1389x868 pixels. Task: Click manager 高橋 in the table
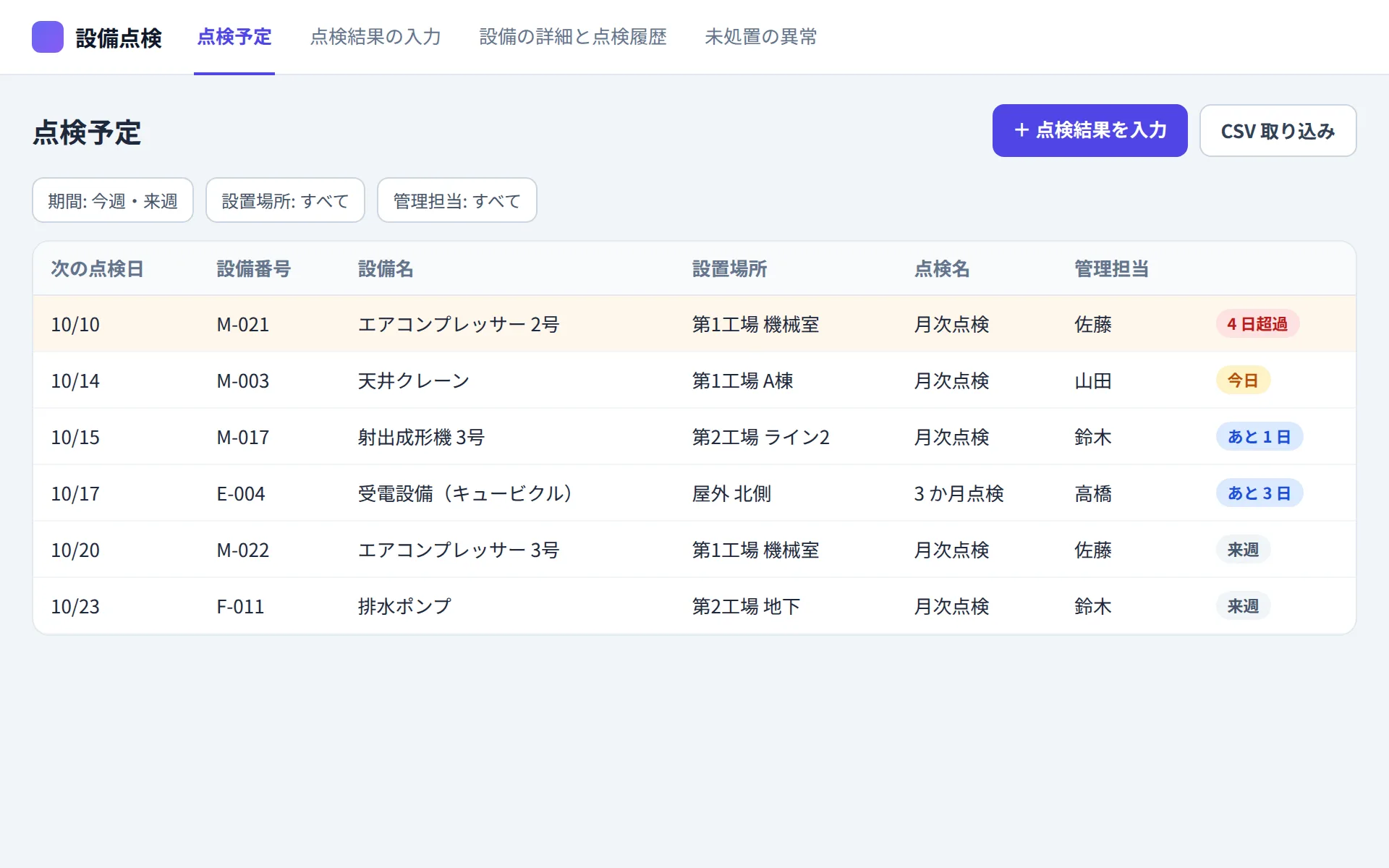(x=1093, y=493)
